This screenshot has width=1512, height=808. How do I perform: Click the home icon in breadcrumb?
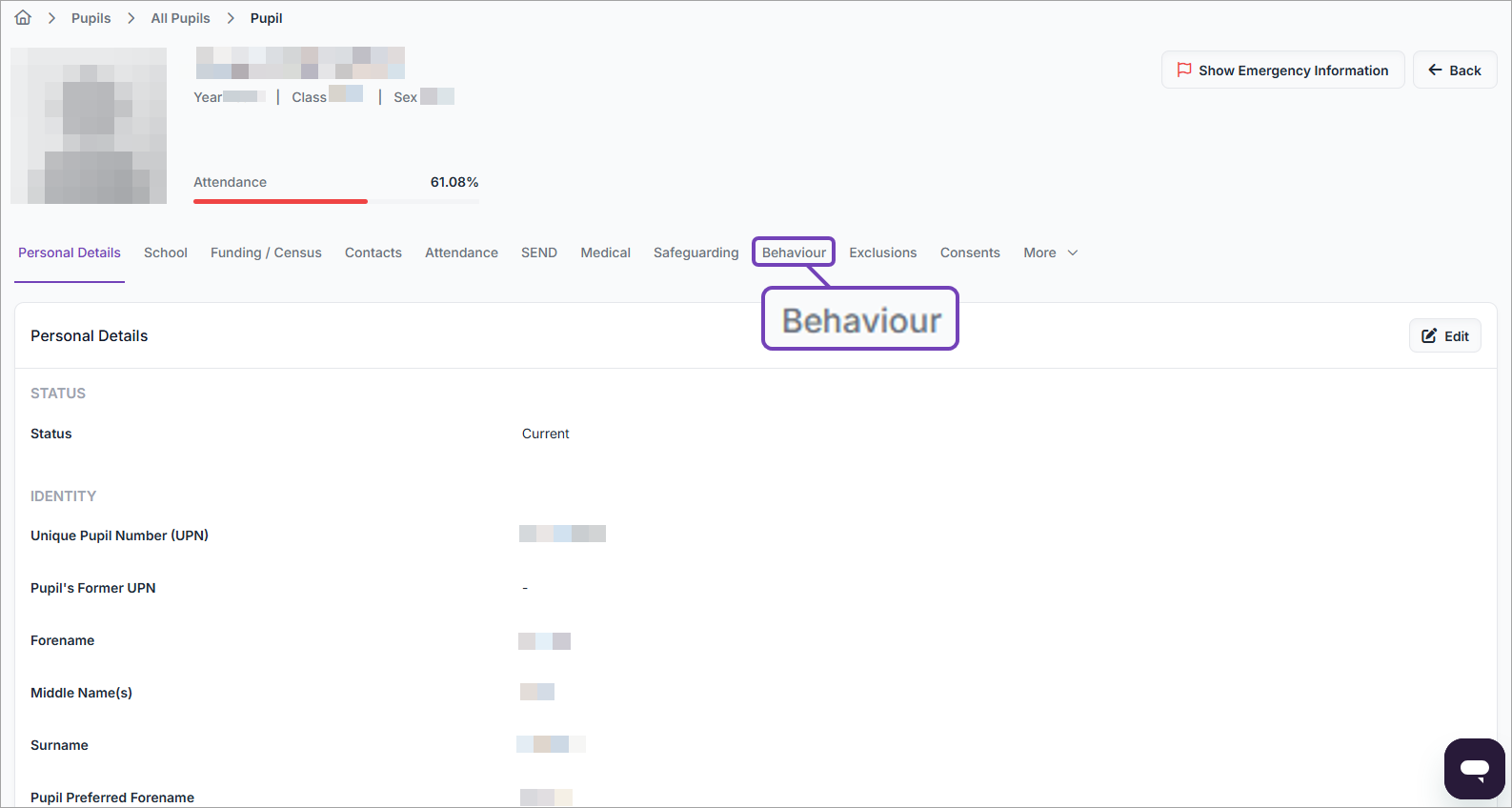[23, 18]
